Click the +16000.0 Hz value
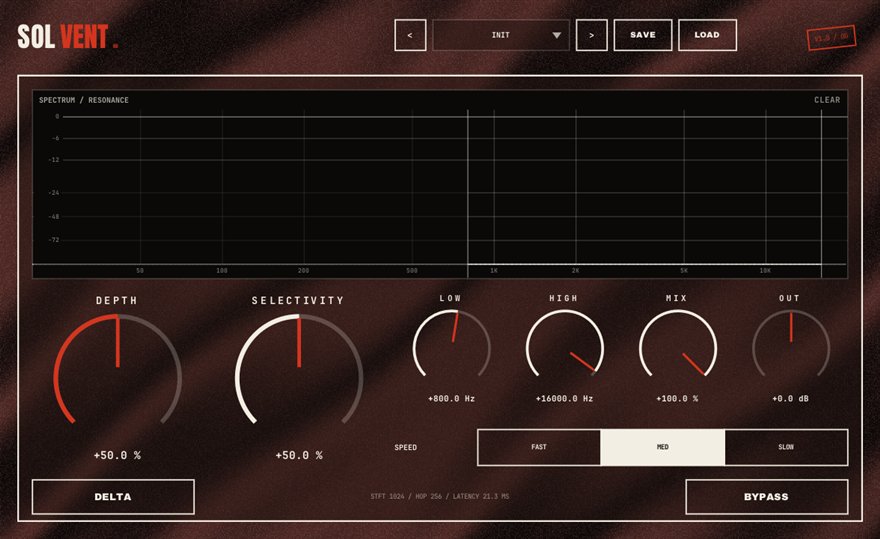880x539 pixels. [565, 399]
